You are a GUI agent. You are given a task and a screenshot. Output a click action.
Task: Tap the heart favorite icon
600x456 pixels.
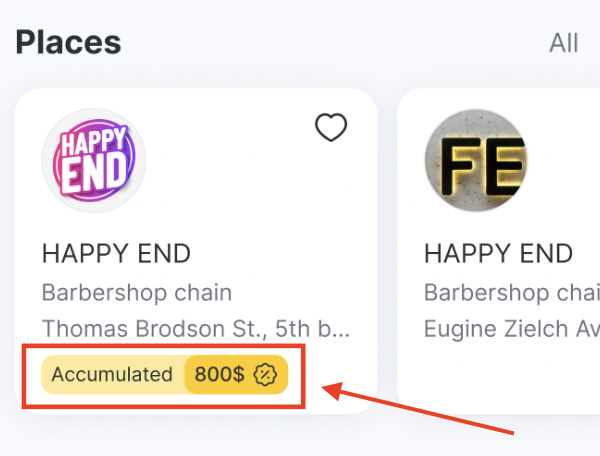[330, 128]
